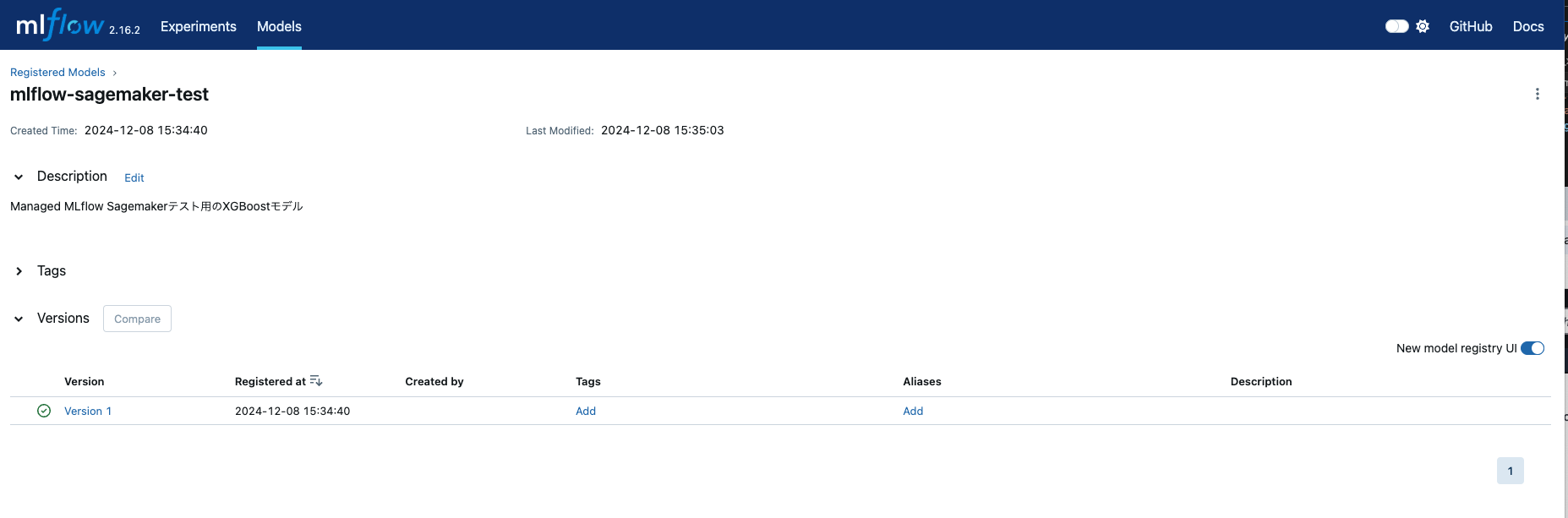This screenshot has width=1568, height=518.
Task: Click the Compare button
Action: (x=137, y=319)
